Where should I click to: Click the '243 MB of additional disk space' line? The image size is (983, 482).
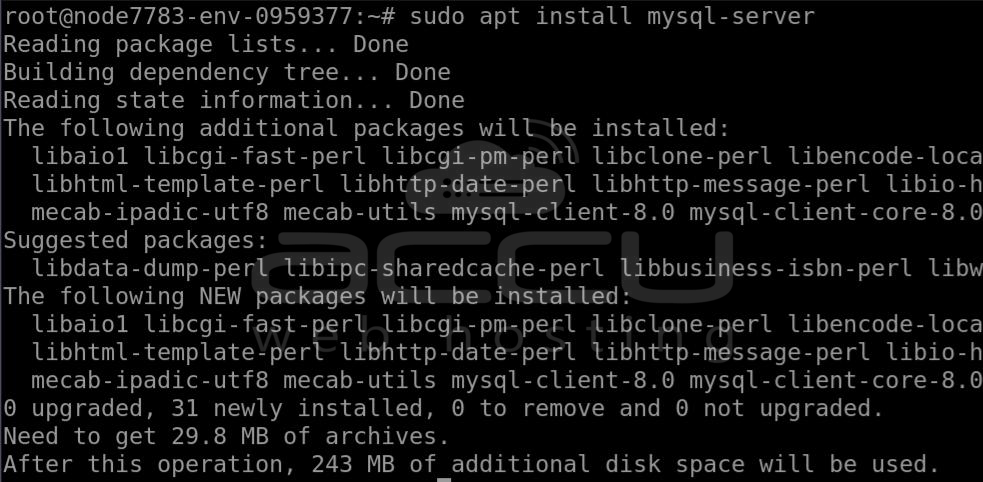470,465
